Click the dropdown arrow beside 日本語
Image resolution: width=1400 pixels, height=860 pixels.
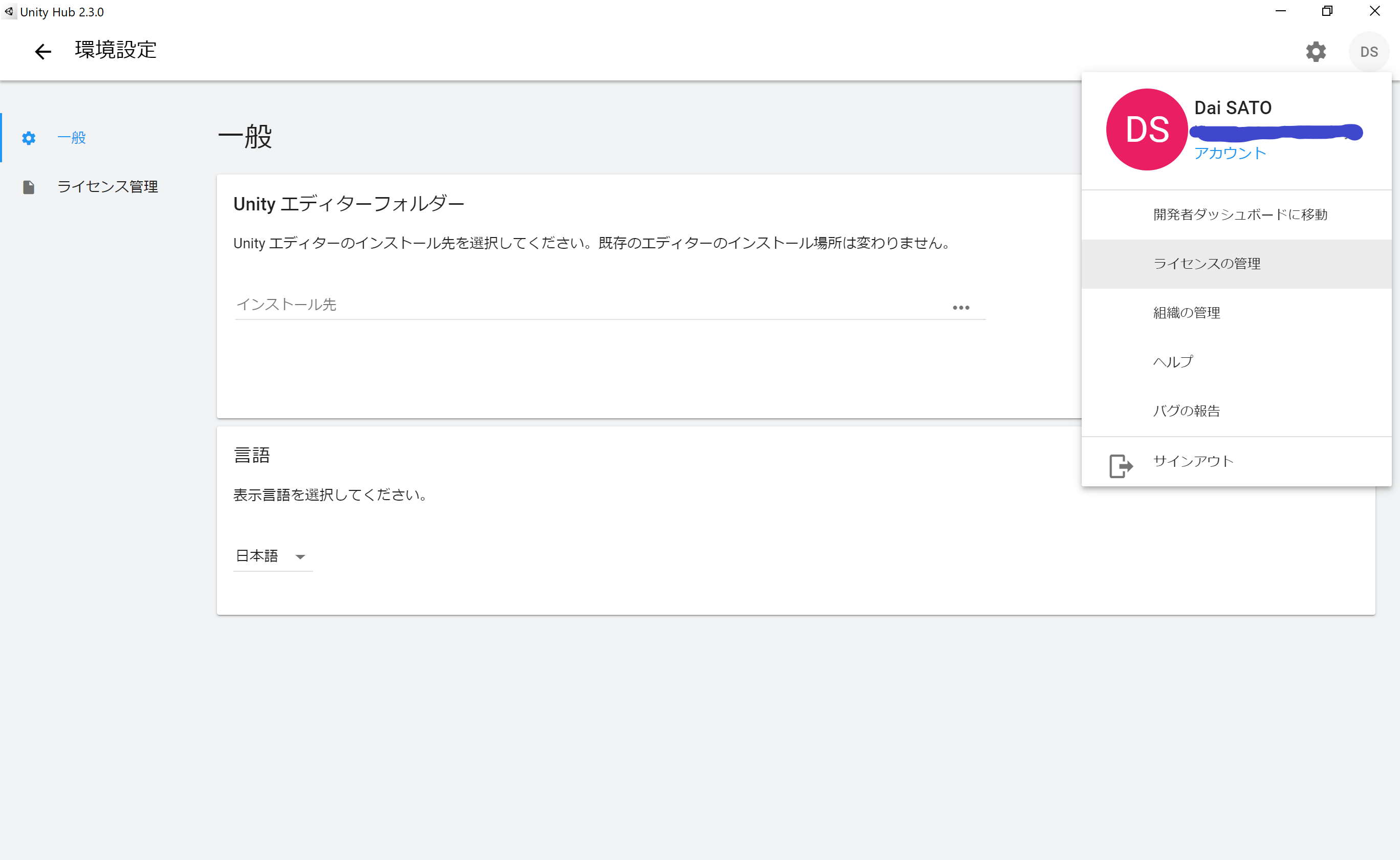click(x=300, y=557)
